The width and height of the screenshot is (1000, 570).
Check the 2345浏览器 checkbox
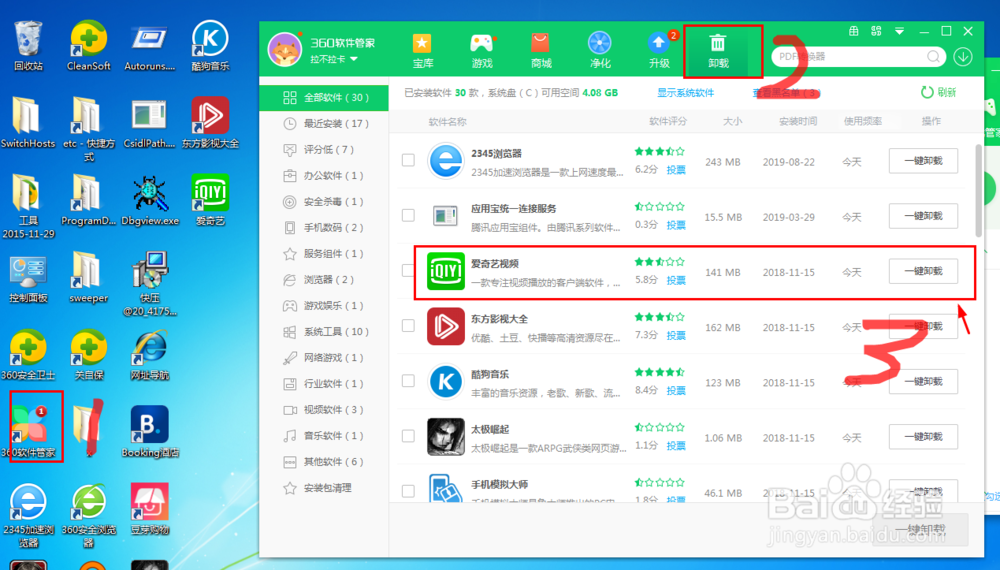408,160
